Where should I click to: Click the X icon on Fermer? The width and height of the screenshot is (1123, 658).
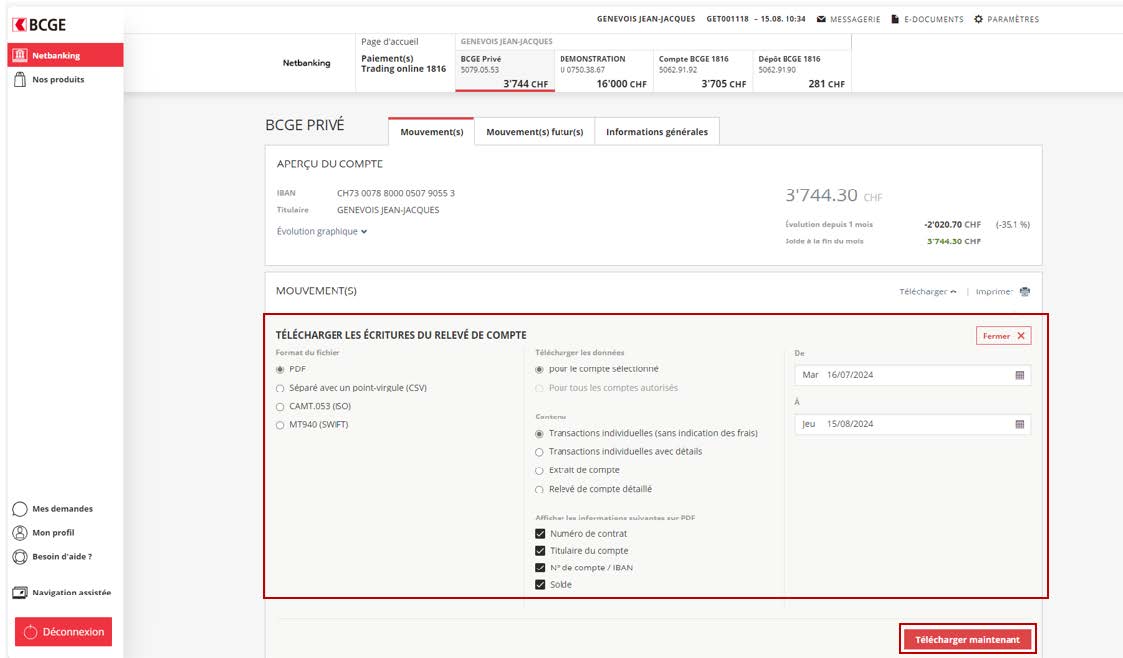(x=1021, y=336)
